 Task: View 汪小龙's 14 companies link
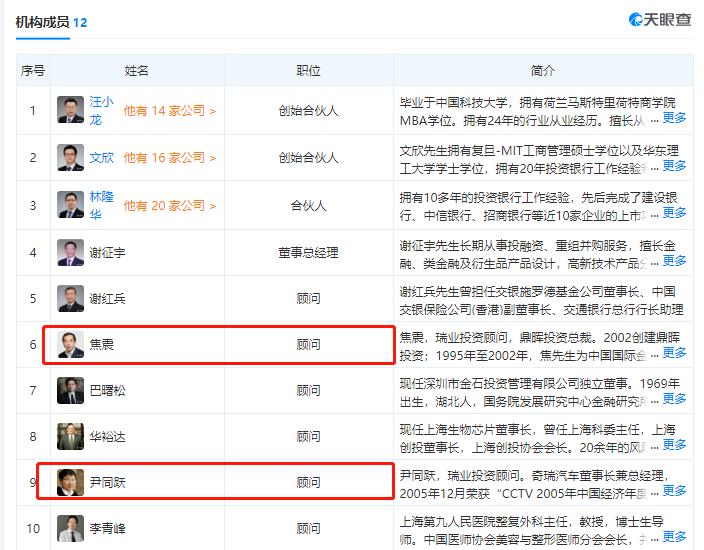pos(170,110)
